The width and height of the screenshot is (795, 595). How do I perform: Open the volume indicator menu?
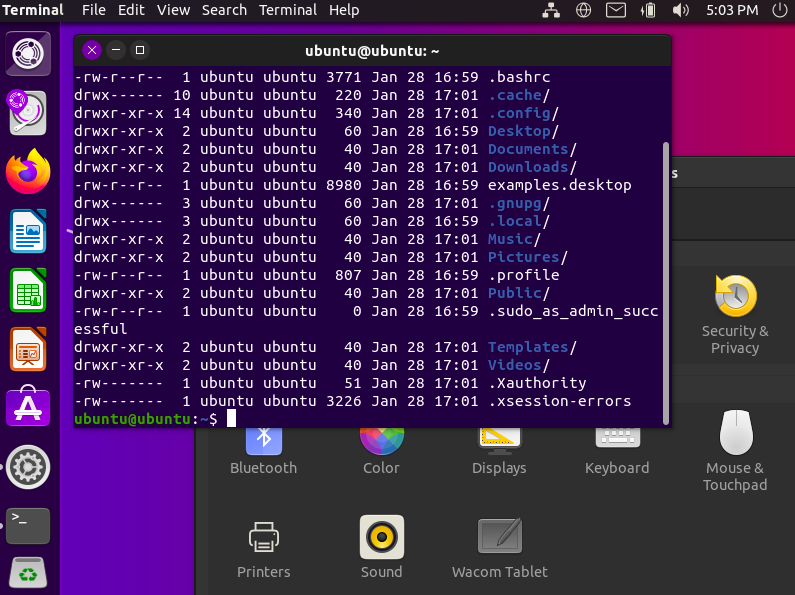pos(681,10)
